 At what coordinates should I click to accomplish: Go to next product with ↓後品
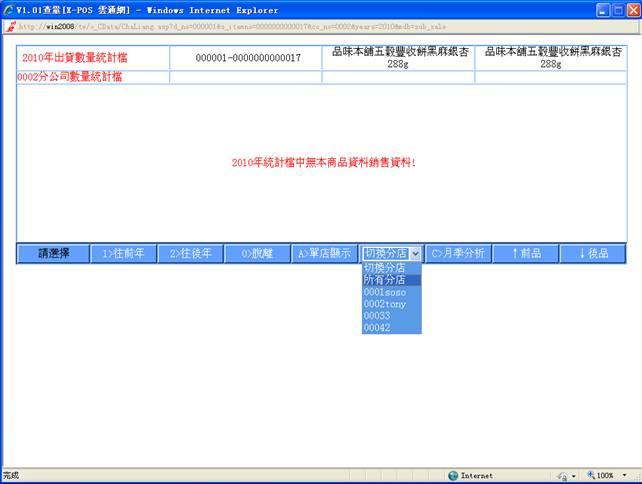click(593, 254)
